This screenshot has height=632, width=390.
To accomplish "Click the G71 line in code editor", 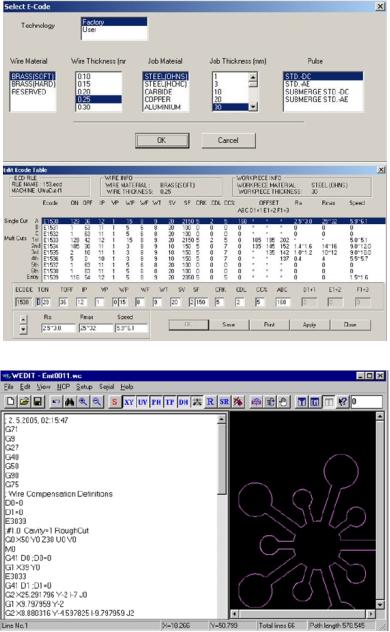I will click(x=11, y=429).
